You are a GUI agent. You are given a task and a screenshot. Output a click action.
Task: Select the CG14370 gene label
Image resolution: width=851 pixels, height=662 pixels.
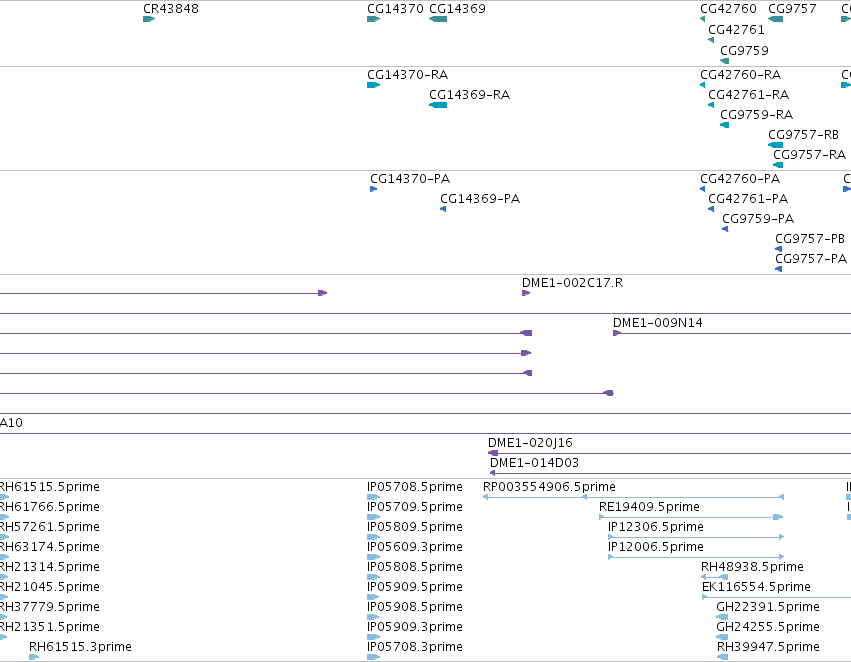(395, 9)
